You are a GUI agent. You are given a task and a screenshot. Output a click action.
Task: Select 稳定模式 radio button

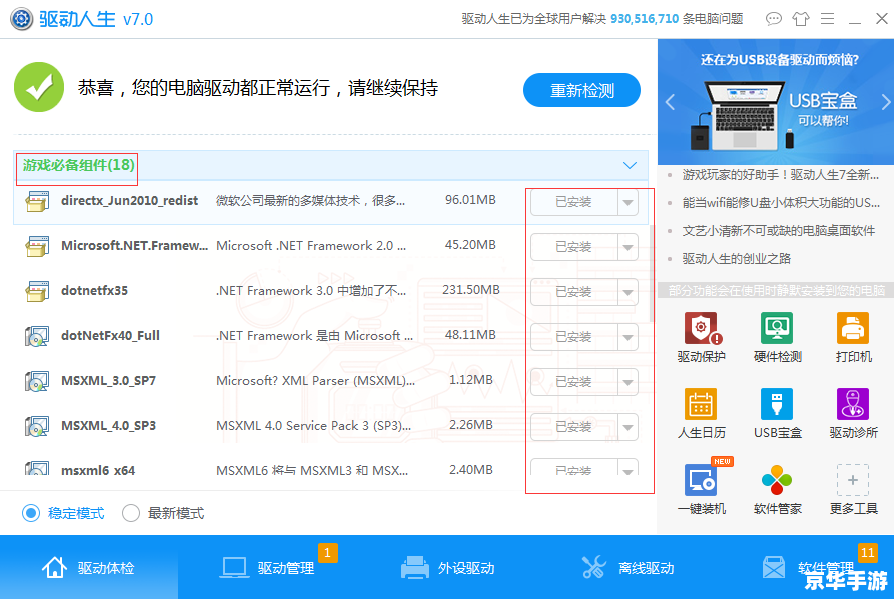(31, 513)
